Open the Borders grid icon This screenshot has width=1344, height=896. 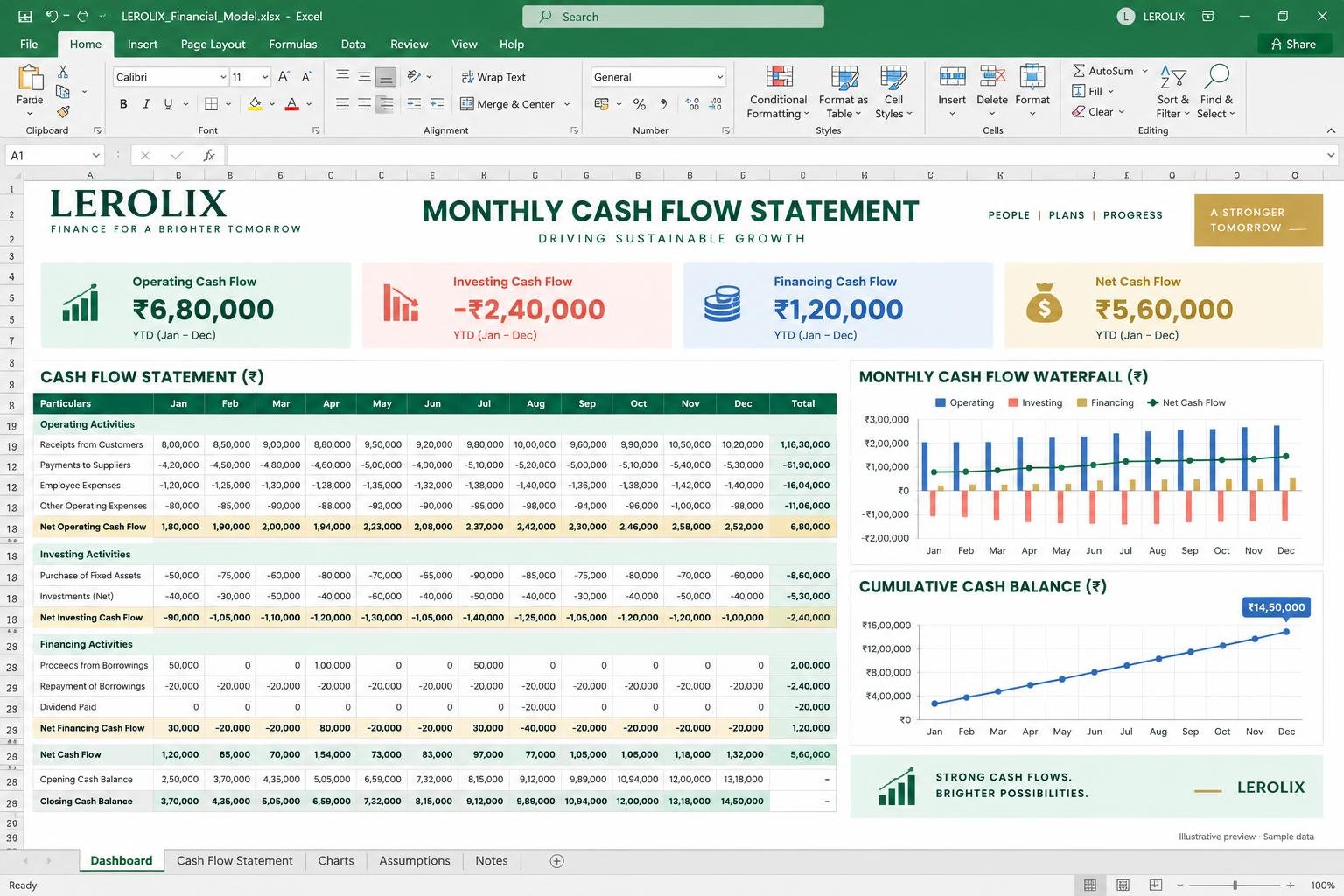coord(211,104)
